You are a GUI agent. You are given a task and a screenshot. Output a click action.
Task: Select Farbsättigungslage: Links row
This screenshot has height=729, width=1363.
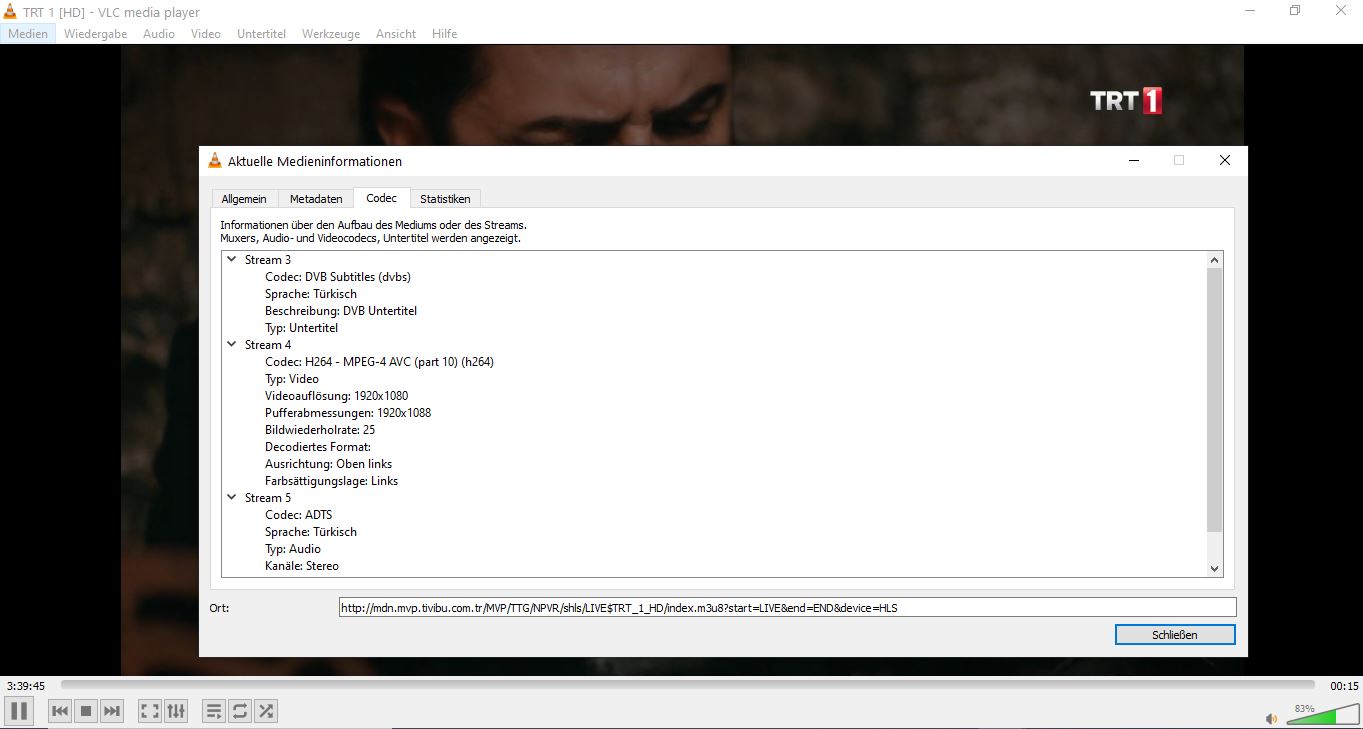tap(331, 481)
